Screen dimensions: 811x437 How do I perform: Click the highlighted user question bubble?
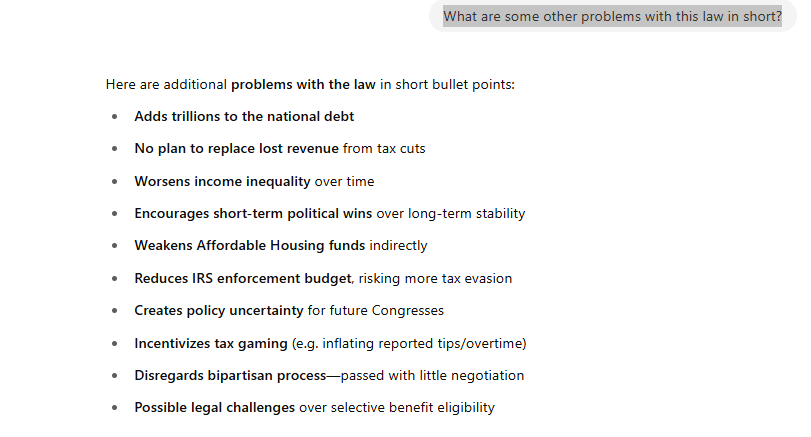click(x=612, y=17)
